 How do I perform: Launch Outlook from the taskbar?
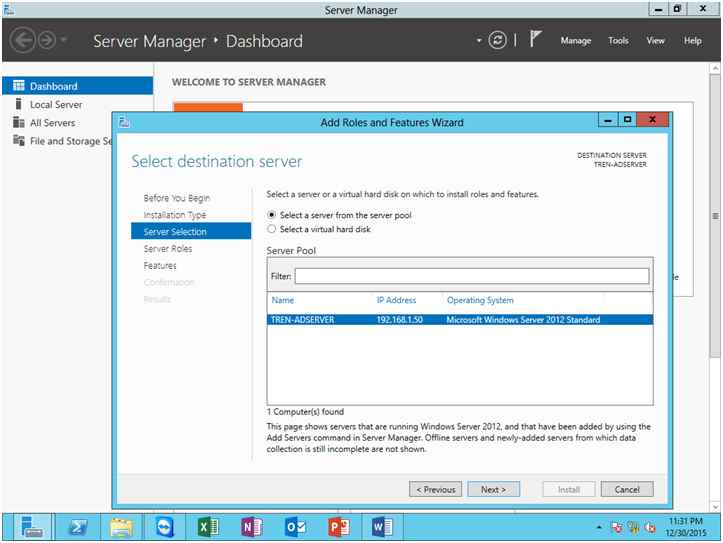pyautogui.click(x=295, y=527)
